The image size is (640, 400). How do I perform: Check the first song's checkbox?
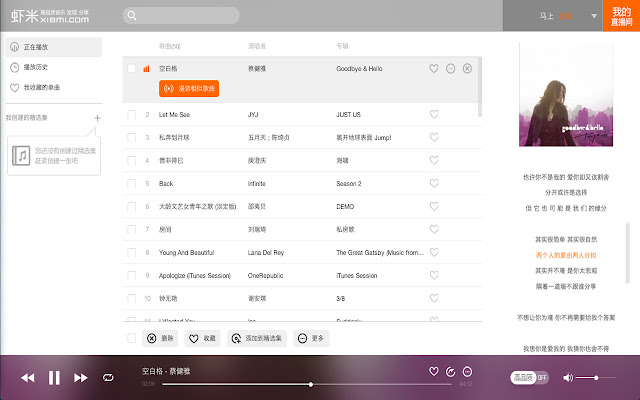tap(131, 69)
